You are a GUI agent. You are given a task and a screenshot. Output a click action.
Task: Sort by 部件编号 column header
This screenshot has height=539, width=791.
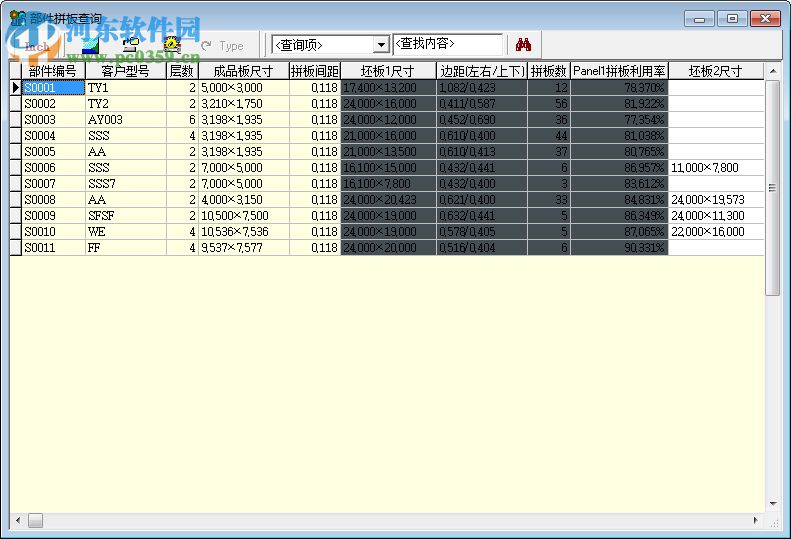point(53,71)
